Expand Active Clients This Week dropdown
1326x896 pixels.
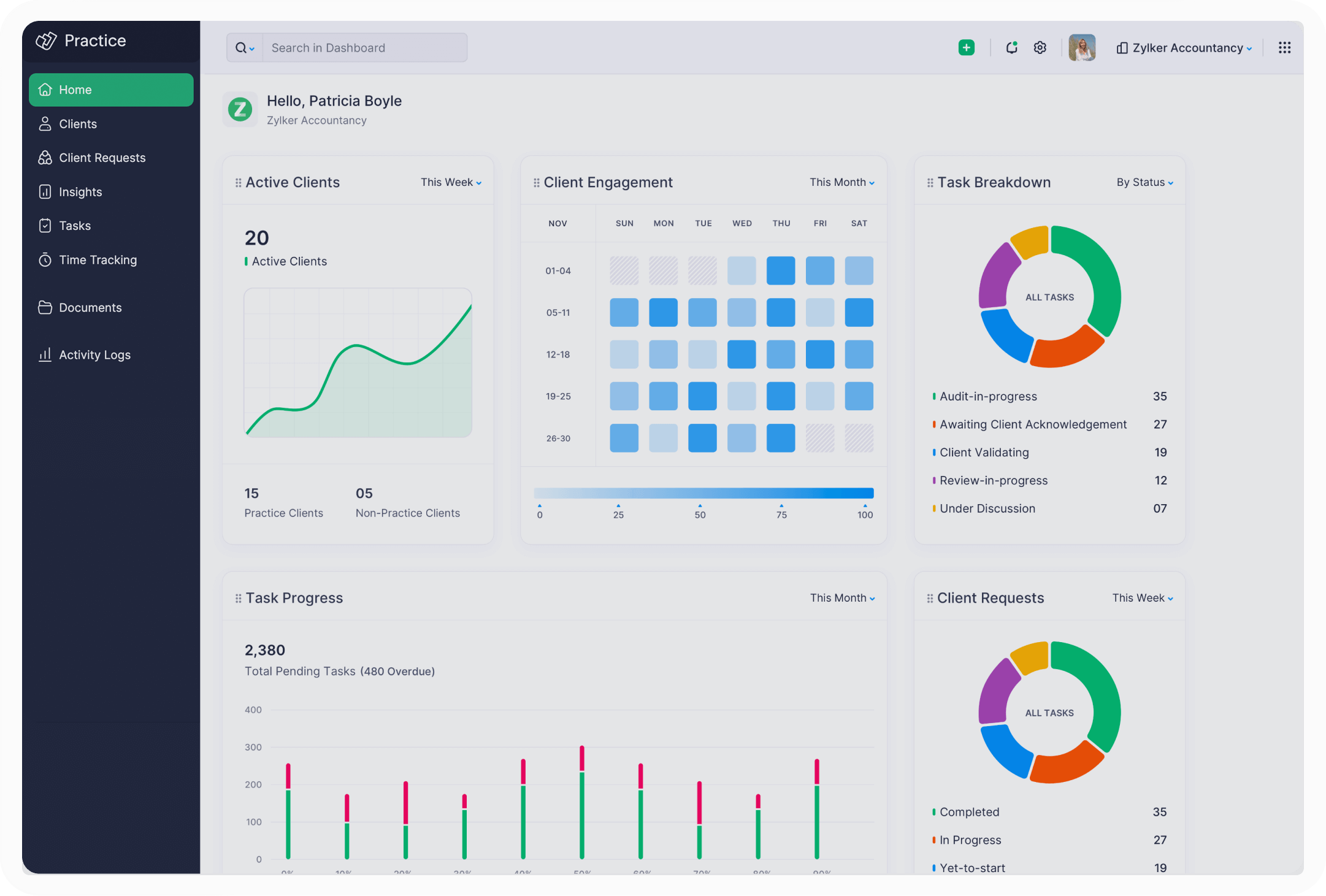[451, 182]
